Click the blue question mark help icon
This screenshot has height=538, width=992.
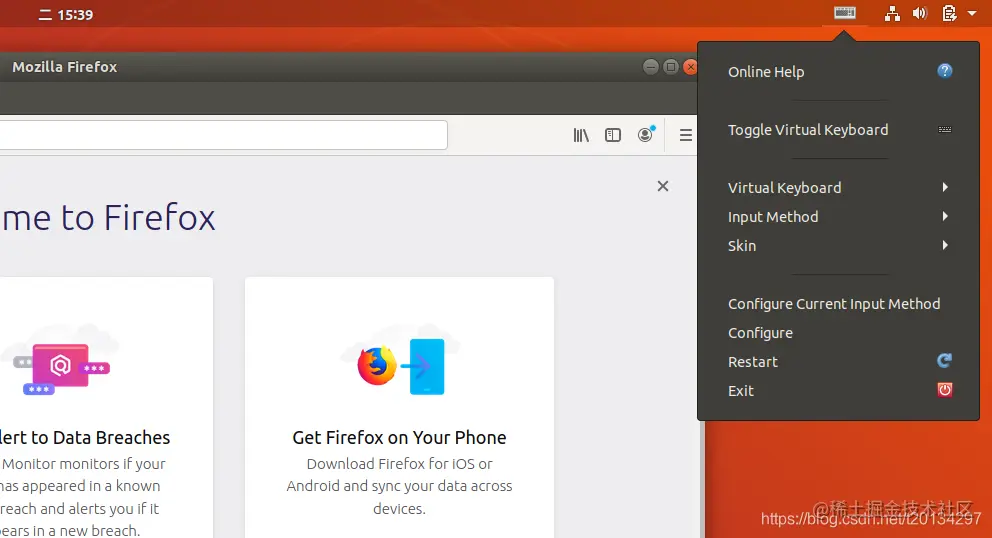945,71
